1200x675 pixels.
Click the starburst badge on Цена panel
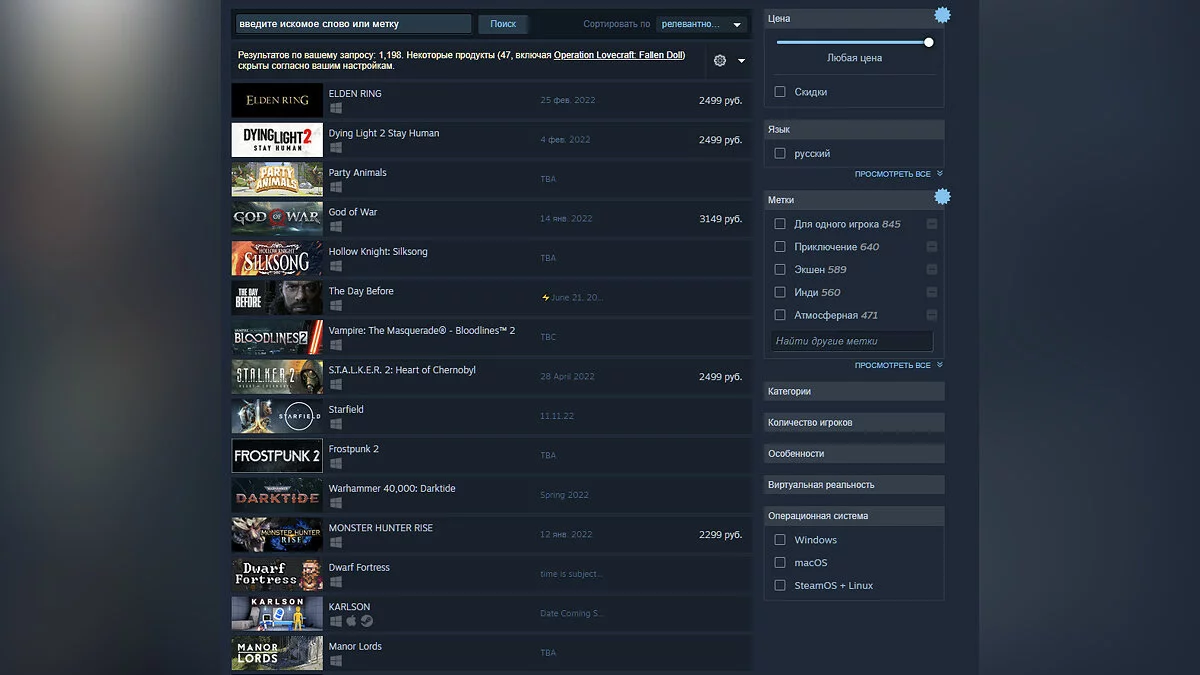[942, 15]
